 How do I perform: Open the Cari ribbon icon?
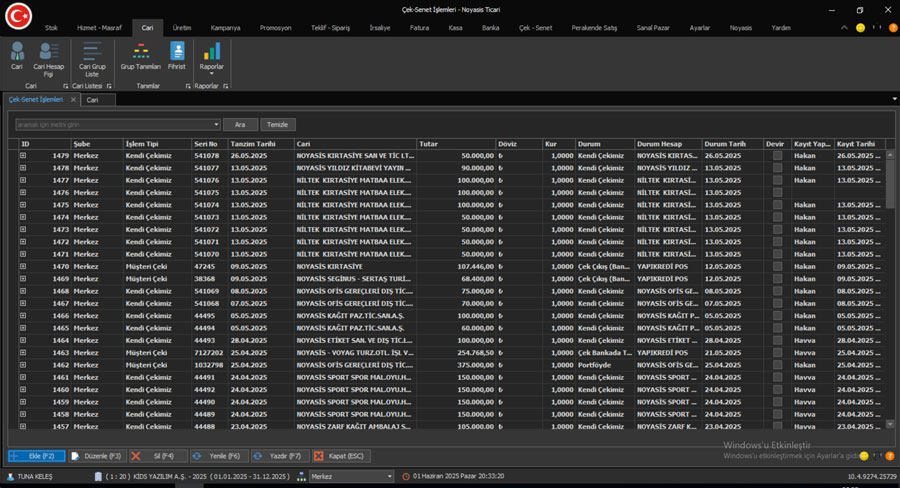[17, 56]
